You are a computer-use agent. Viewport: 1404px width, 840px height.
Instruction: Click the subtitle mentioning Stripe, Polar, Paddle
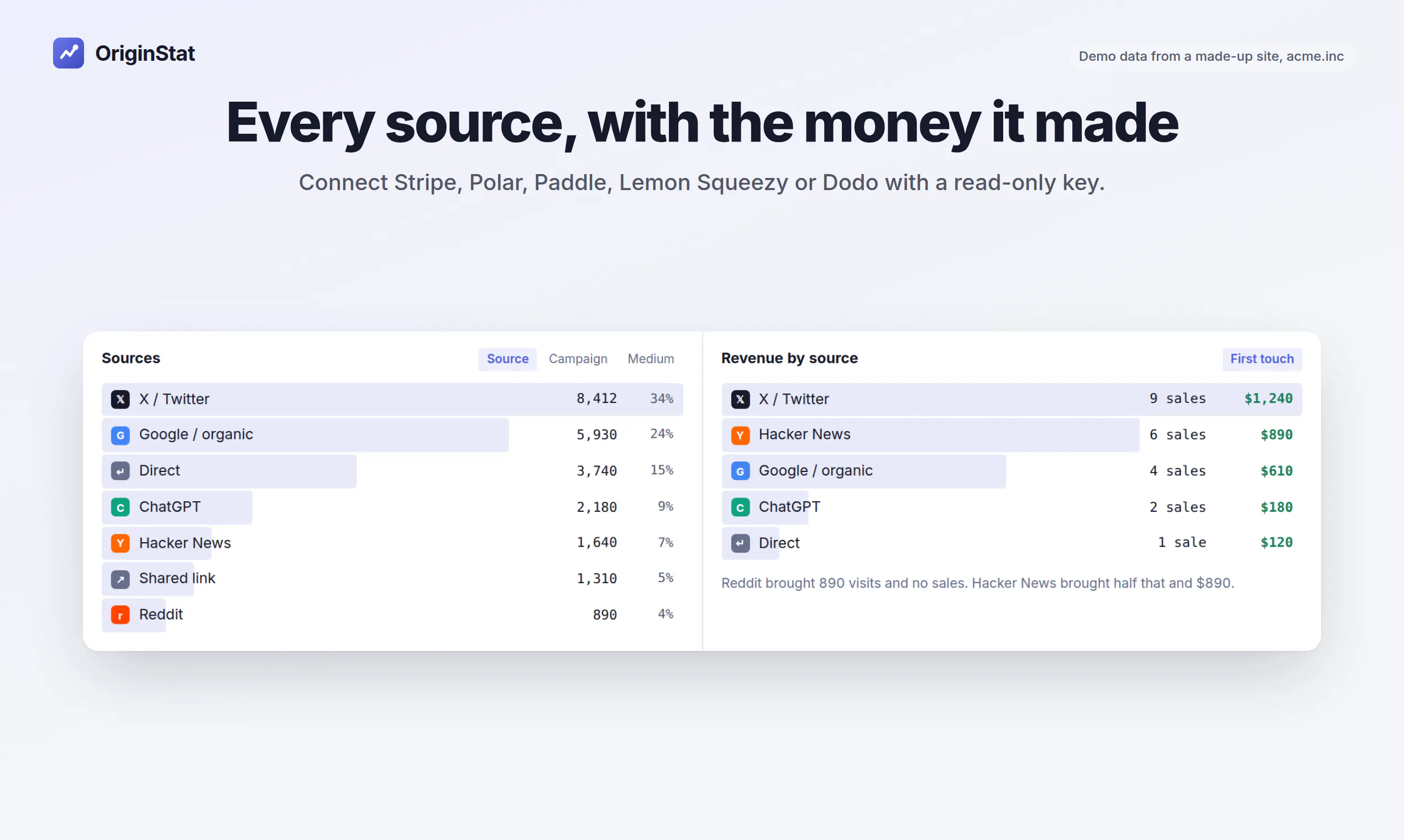tap(701, 182)
